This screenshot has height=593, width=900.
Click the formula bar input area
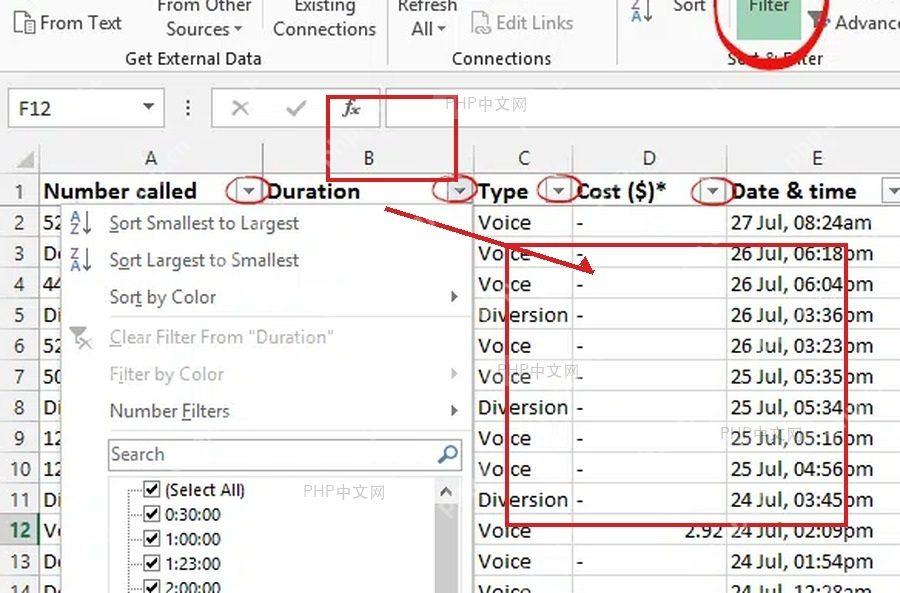point(643,107)
